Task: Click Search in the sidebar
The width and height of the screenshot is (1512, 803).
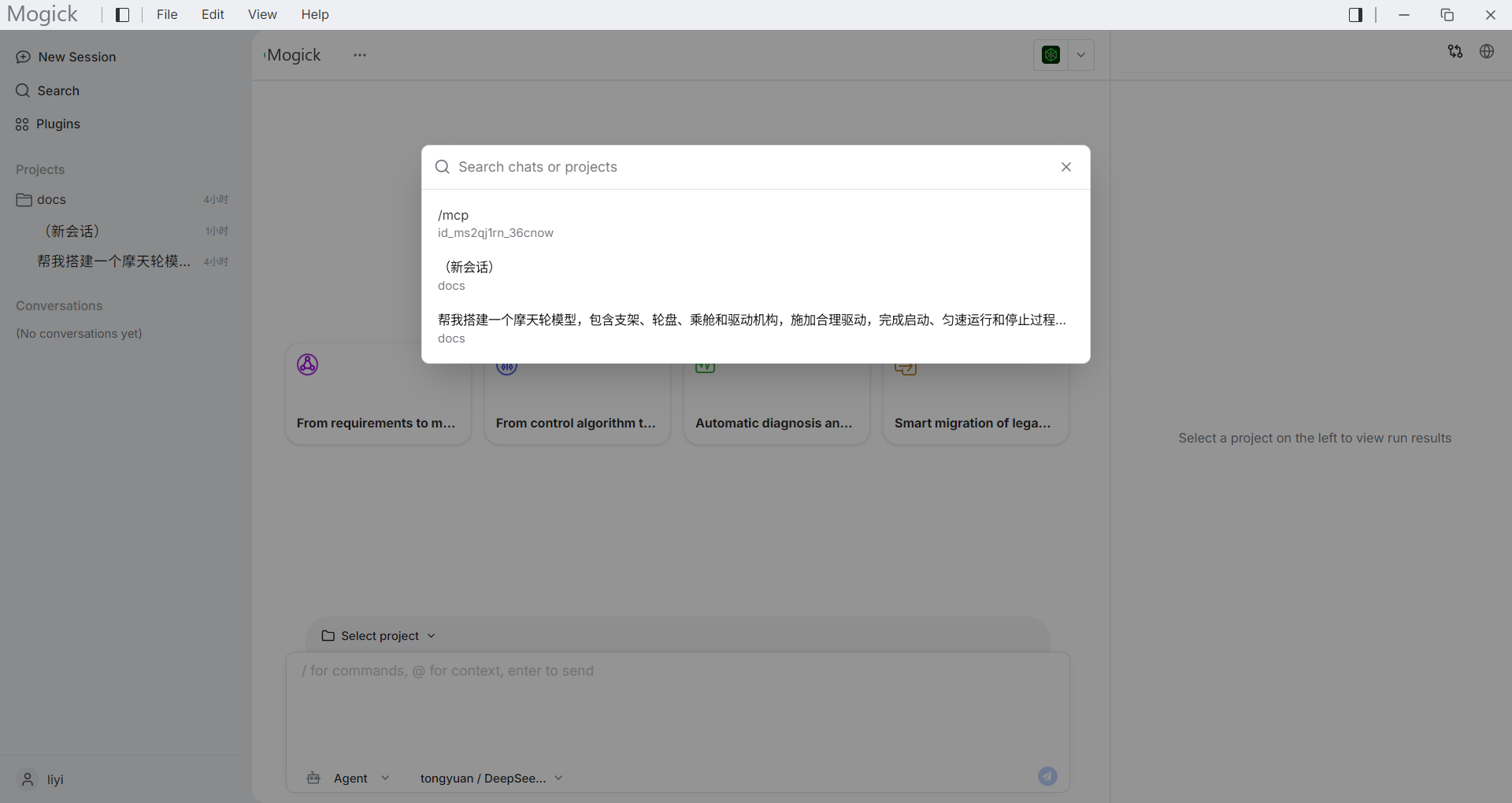Action: pyautogui.click(x=58, y=91)
